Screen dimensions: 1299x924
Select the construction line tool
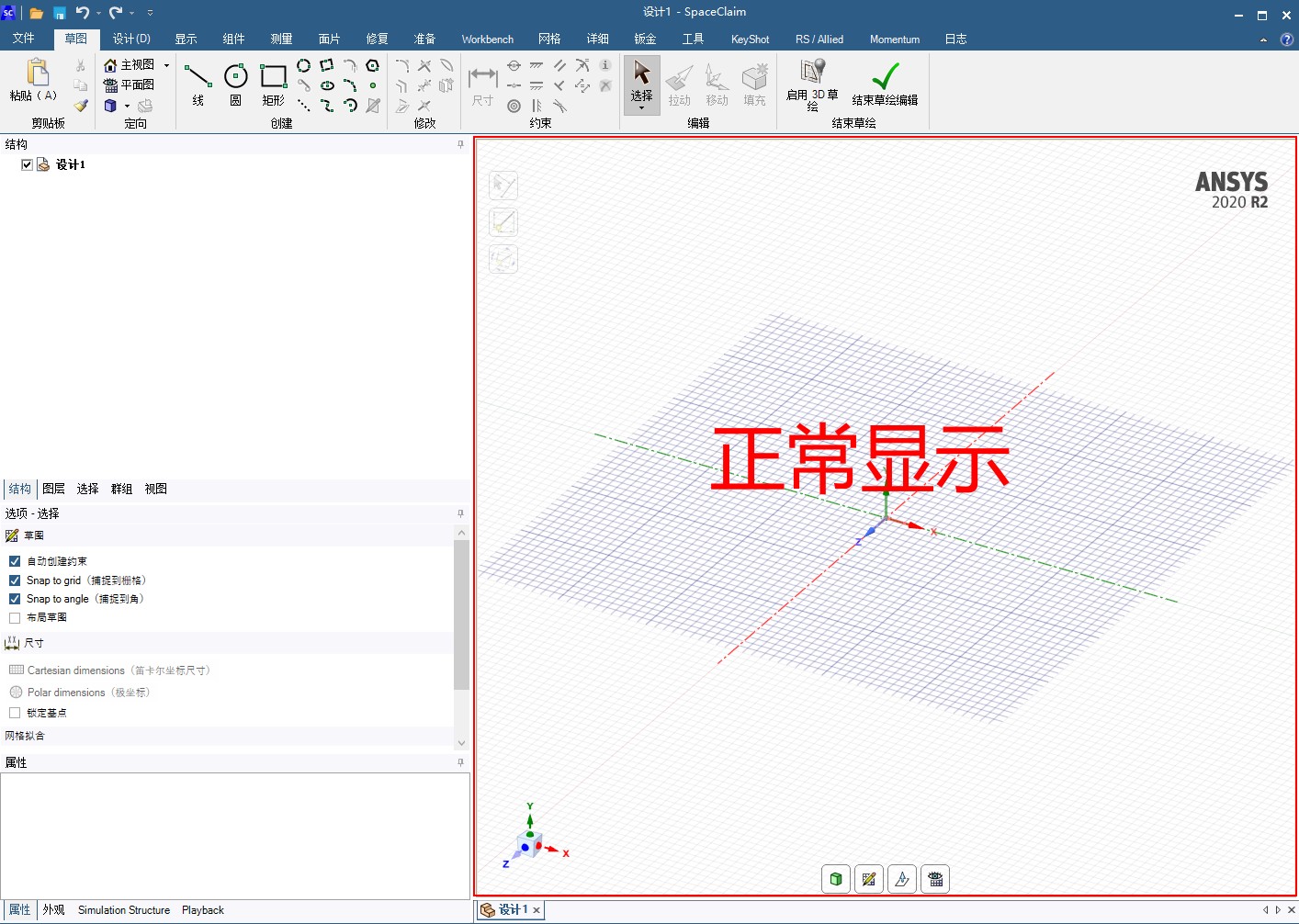pyautogui.click(x=304, y=106)
